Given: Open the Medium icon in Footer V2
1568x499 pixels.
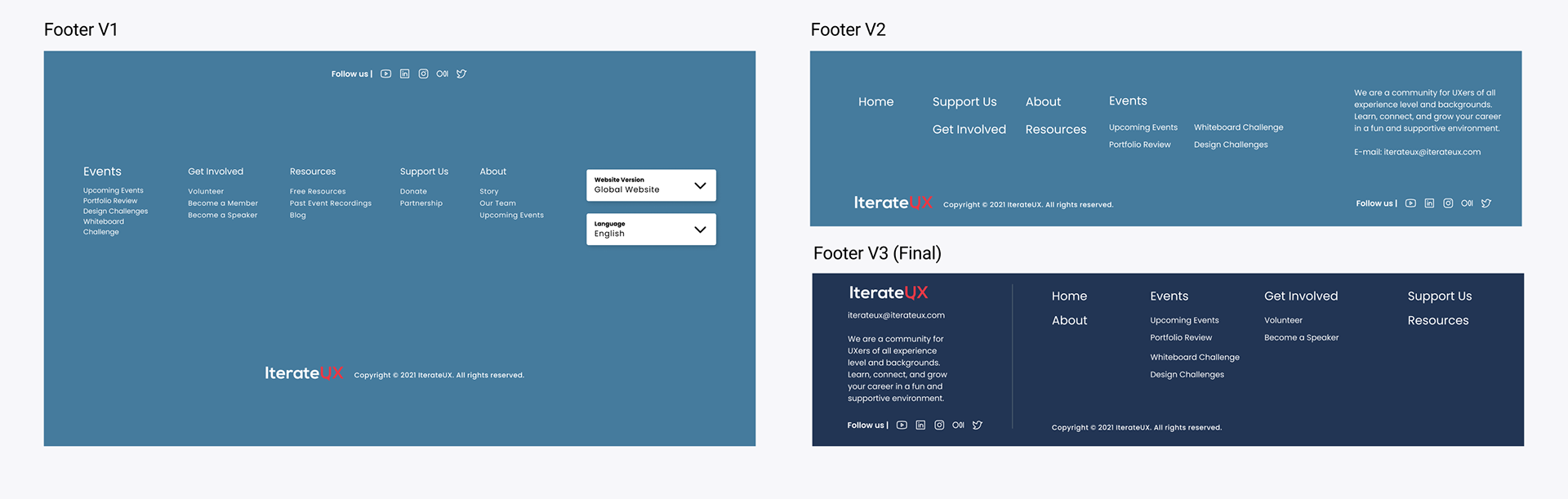Looking at the screenshot, I should 1467,203.
